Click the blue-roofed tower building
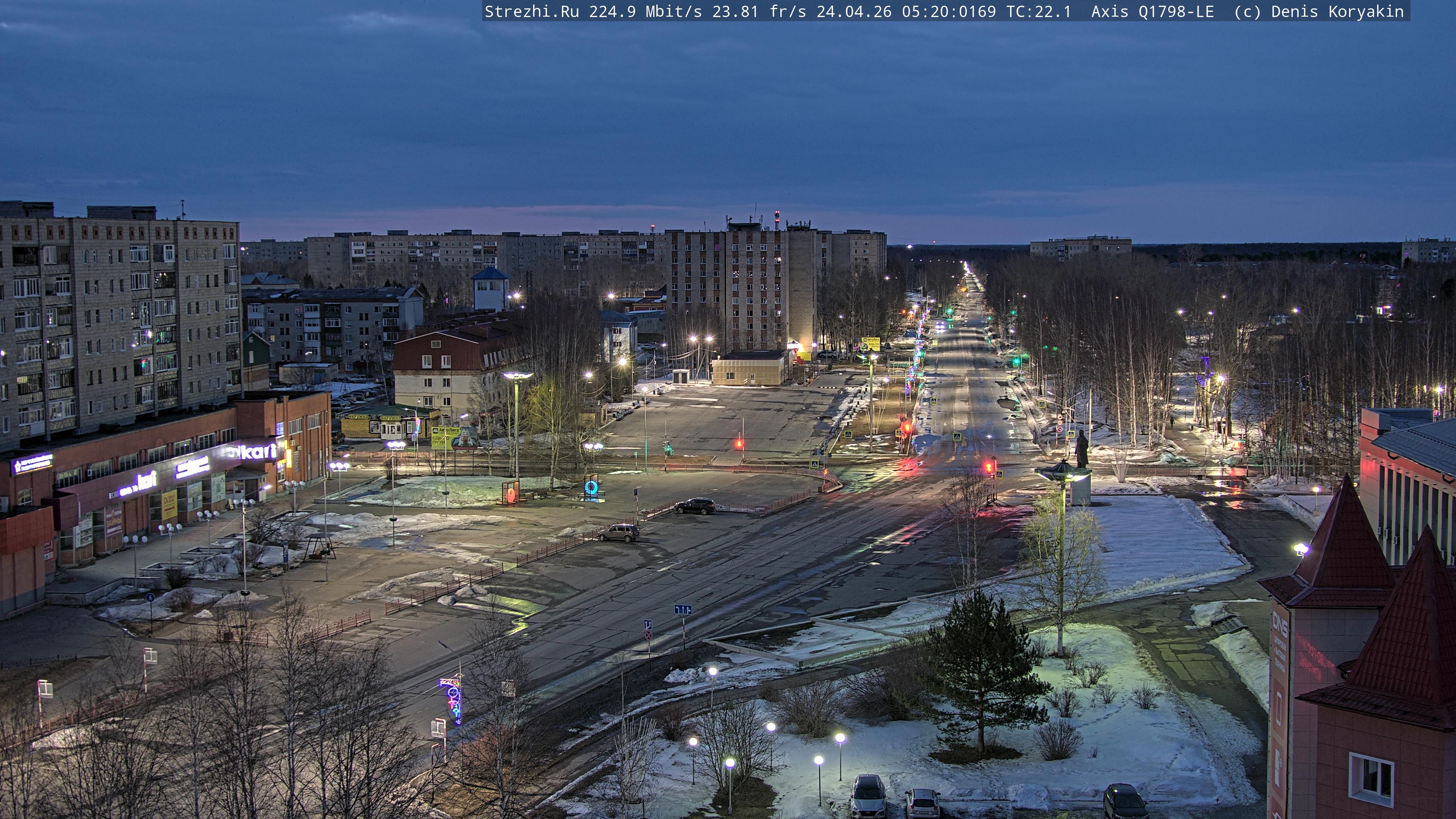The height and width of the screenshot is (819, 1456). [x=490, y=288]
